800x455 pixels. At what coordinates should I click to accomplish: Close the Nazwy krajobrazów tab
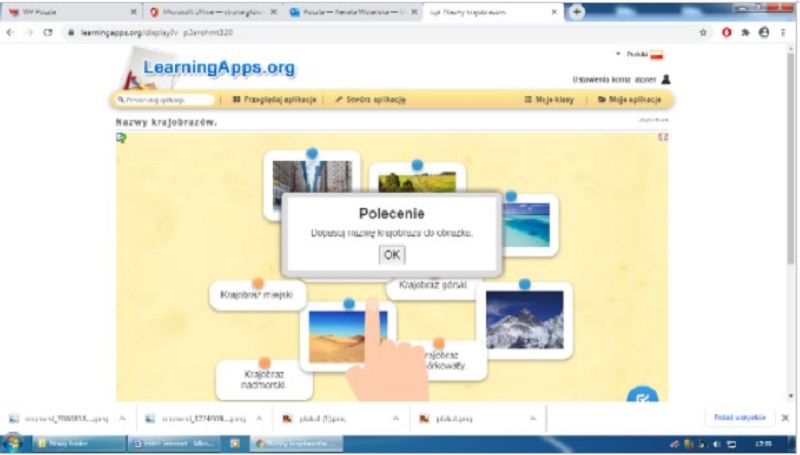click(x=554, y=12)
